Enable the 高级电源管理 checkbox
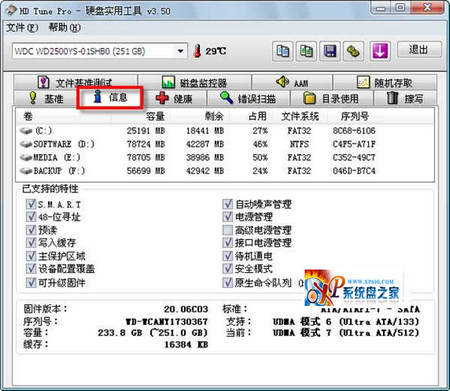The height and width of the screenshot is (391, 450). pos(228,230)
